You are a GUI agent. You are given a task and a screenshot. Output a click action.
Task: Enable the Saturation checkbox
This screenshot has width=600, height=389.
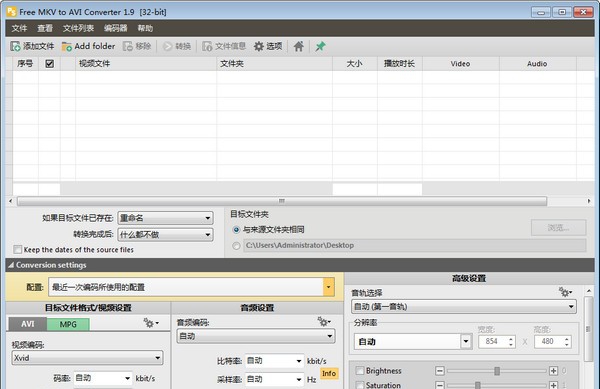coord(359,385)
